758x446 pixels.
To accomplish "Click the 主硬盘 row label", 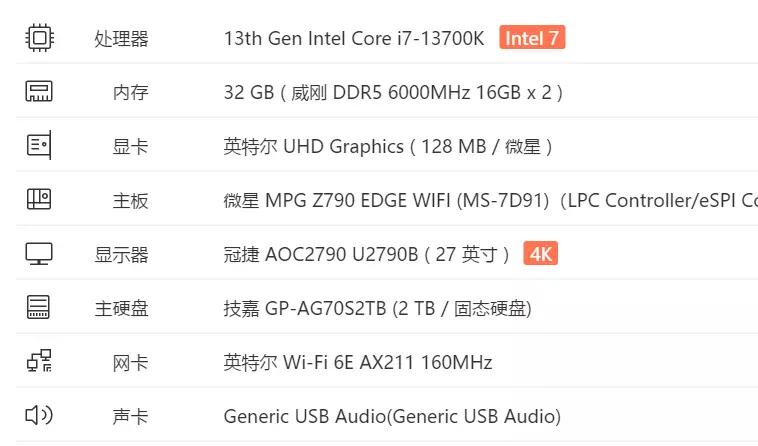I will pyautogui.click(x=121, y=308).
